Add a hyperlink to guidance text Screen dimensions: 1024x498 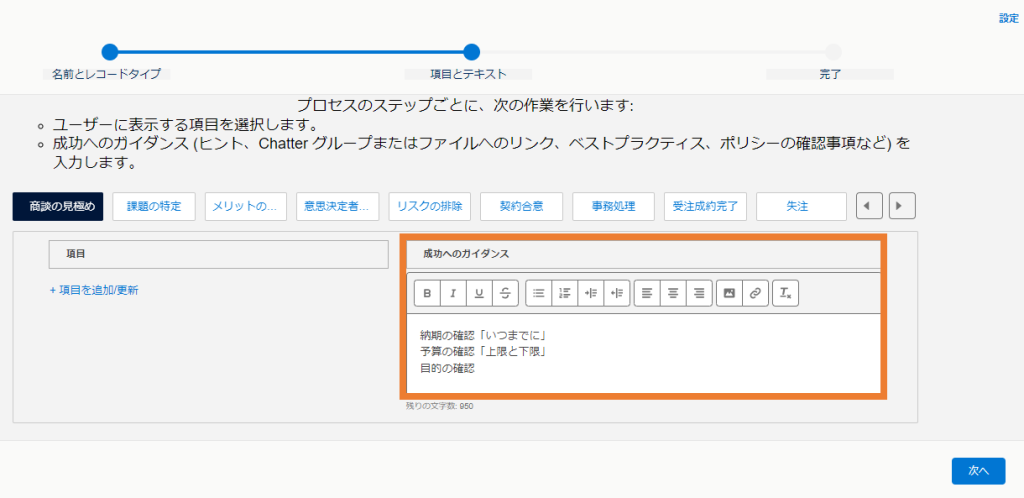click(x=755, y=293)
